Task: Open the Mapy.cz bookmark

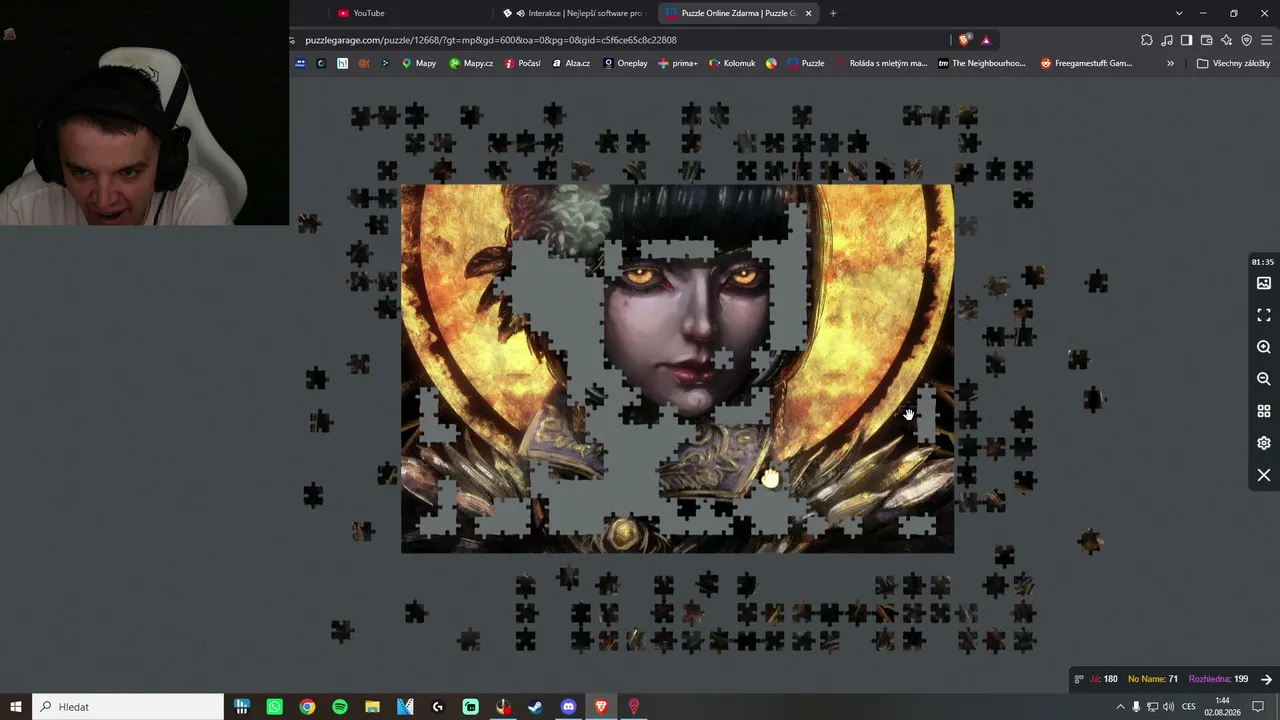Action: point(471,63)
